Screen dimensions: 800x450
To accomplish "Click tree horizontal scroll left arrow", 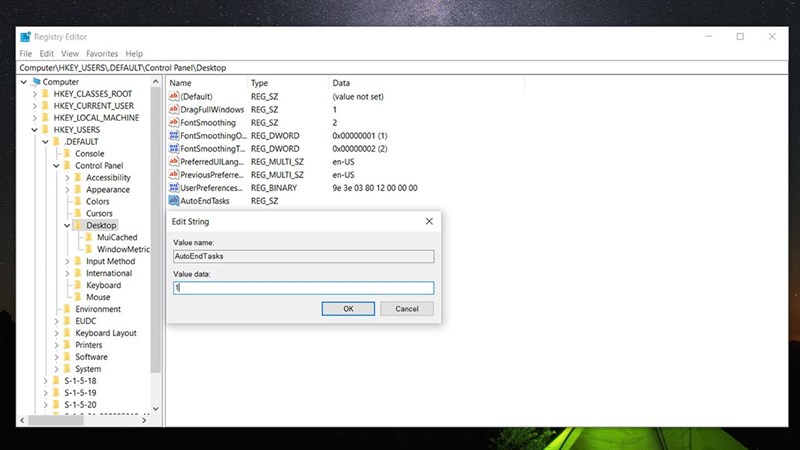I will [x=22, y=420].
